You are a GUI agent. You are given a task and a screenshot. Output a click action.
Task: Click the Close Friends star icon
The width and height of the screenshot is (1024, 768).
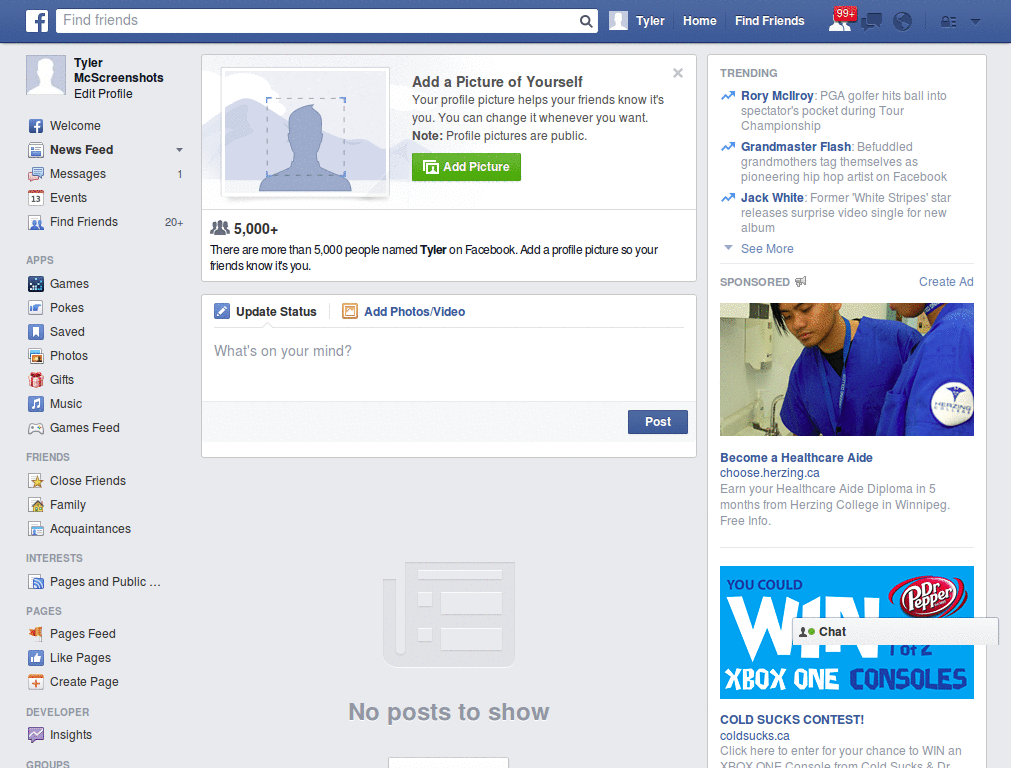(x=36, y=481)
